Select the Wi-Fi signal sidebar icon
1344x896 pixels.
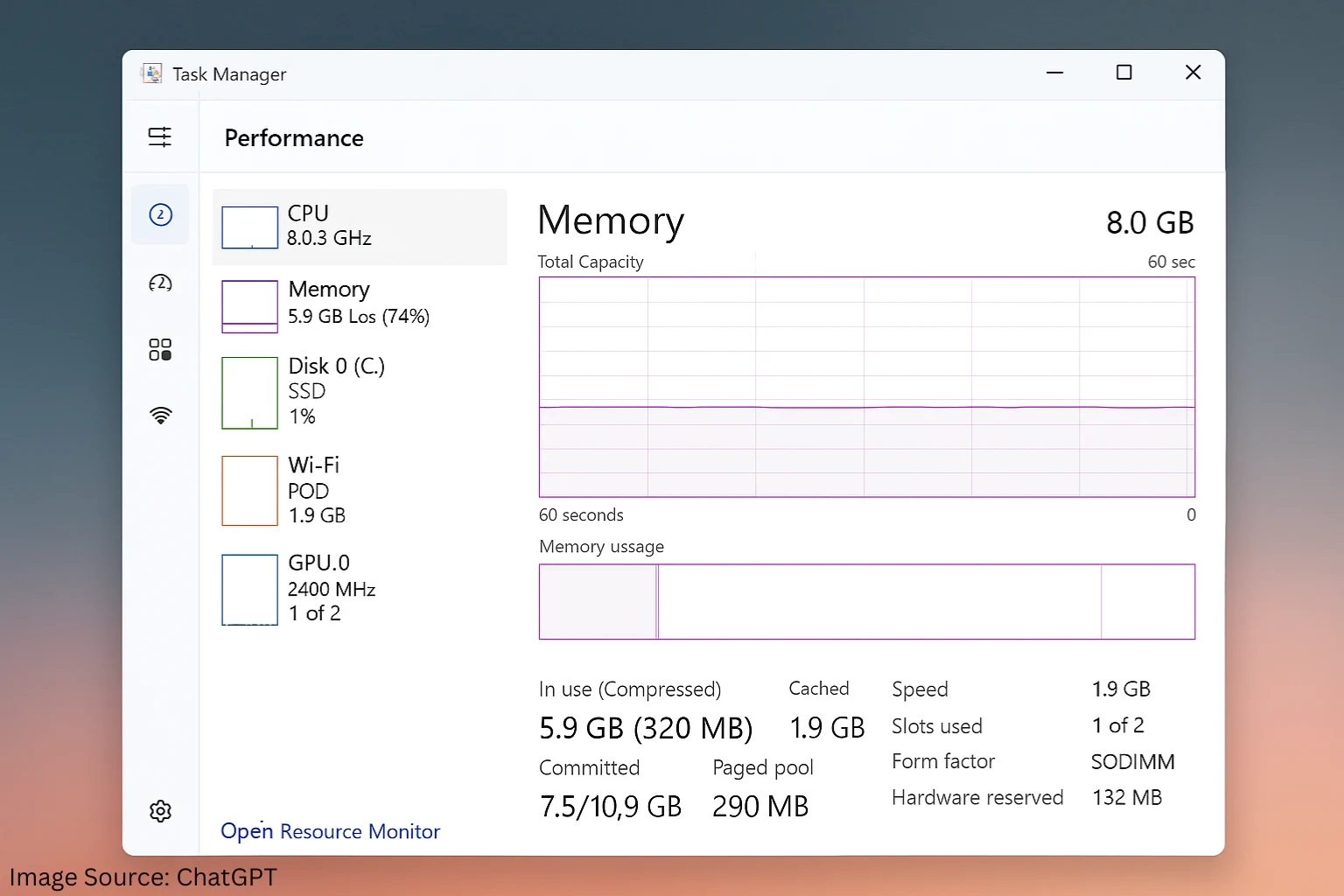pos(160,416)
